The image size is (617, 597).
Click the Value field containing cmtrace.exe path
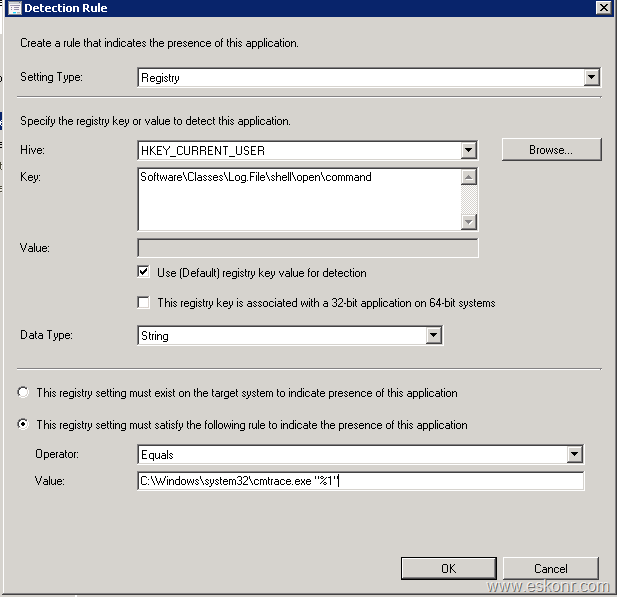click(361, 481)
